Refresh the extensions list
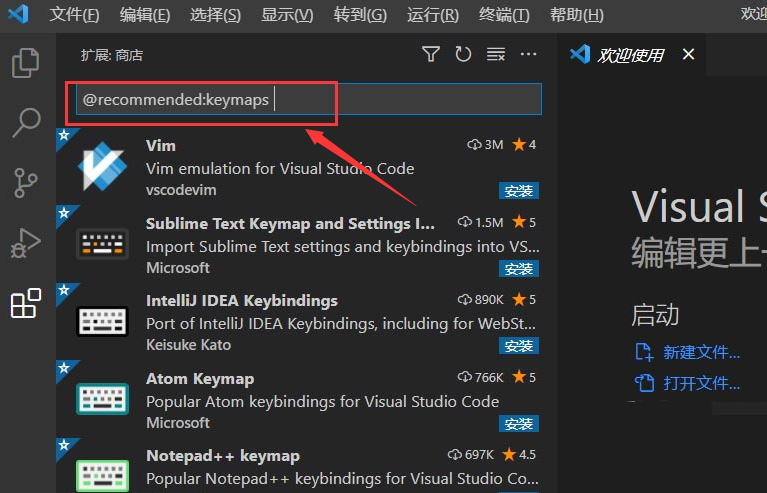This screenshot has width=767, height=493. coord(463,55)
